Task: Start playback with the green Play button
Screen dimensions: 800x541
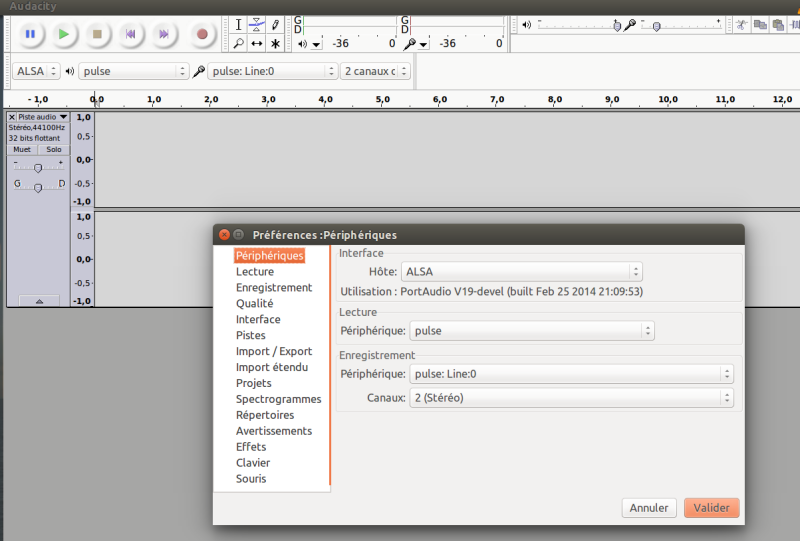Action: [63, 34]
